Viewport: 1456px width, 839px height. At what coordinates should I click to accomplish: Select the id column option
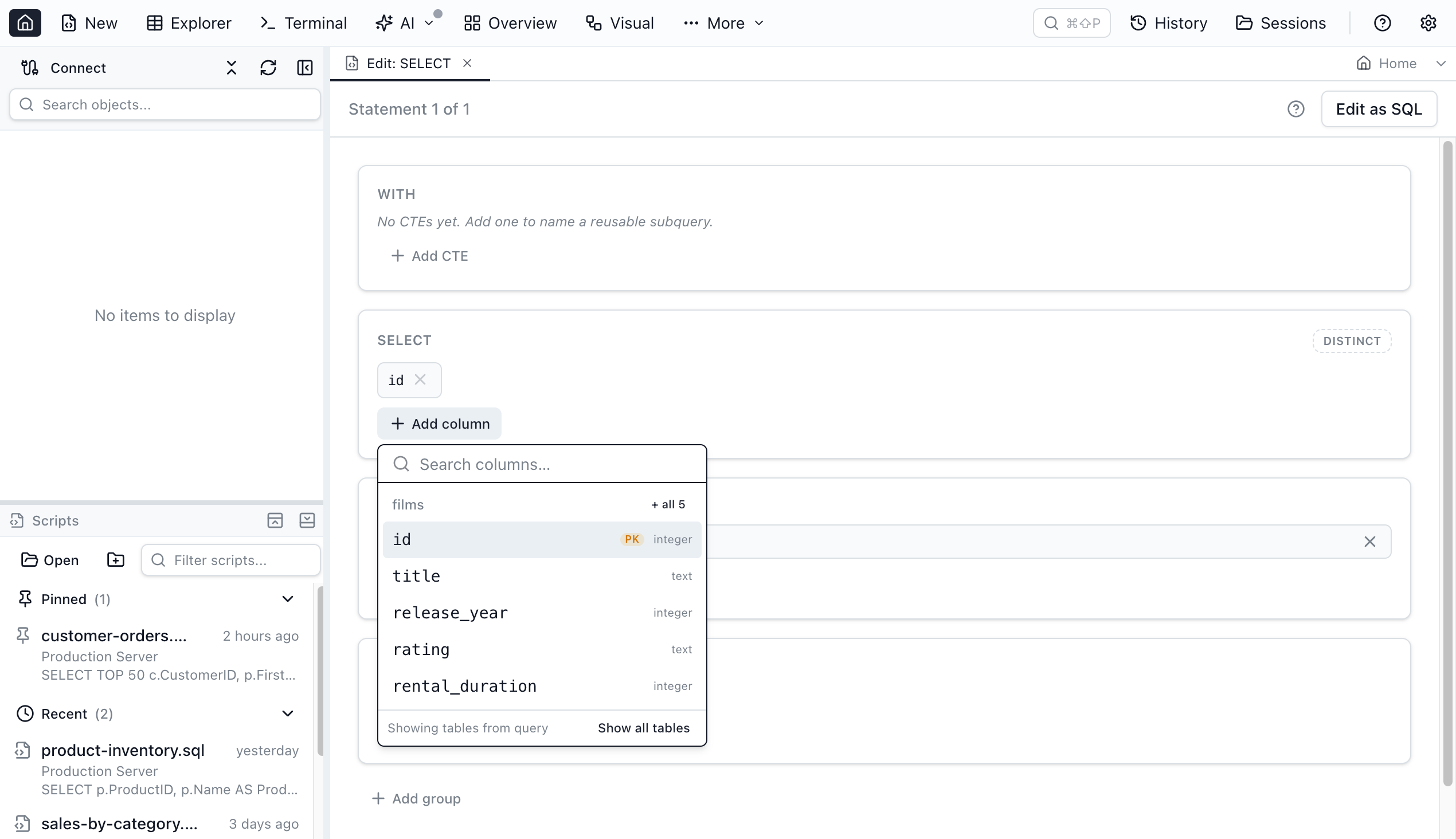542,539
